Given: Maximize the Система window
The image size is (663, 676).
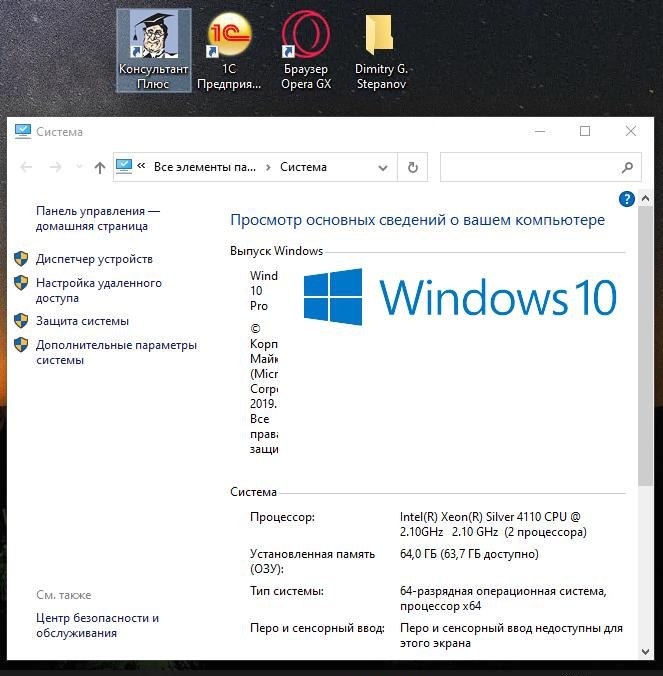Looking at the screenshot, I should point(585,131).
